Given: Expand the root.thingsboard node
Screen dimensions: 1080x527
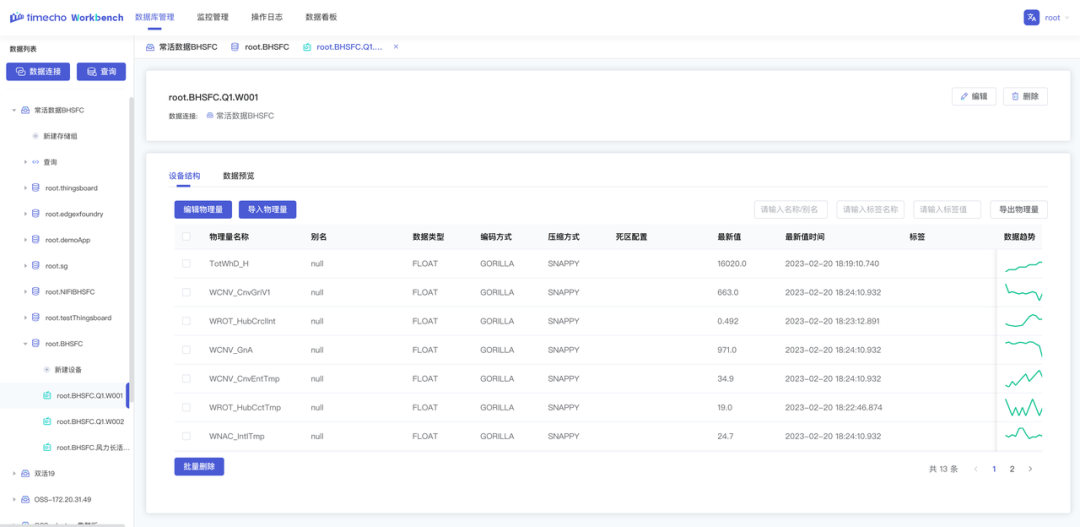Looking at the screenshot, I should 25,188.
